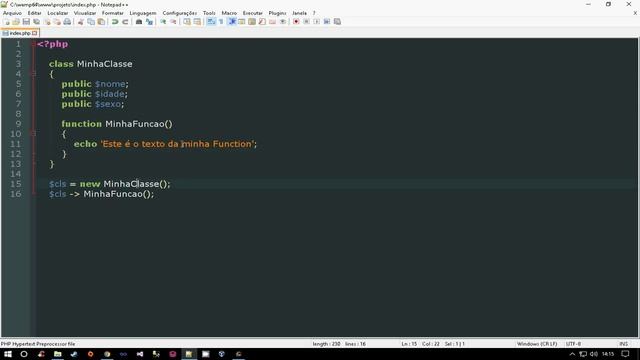640x360 pixels.
Task: Click the 'public $idade;' code line
Action: click(x=95, y=94)
